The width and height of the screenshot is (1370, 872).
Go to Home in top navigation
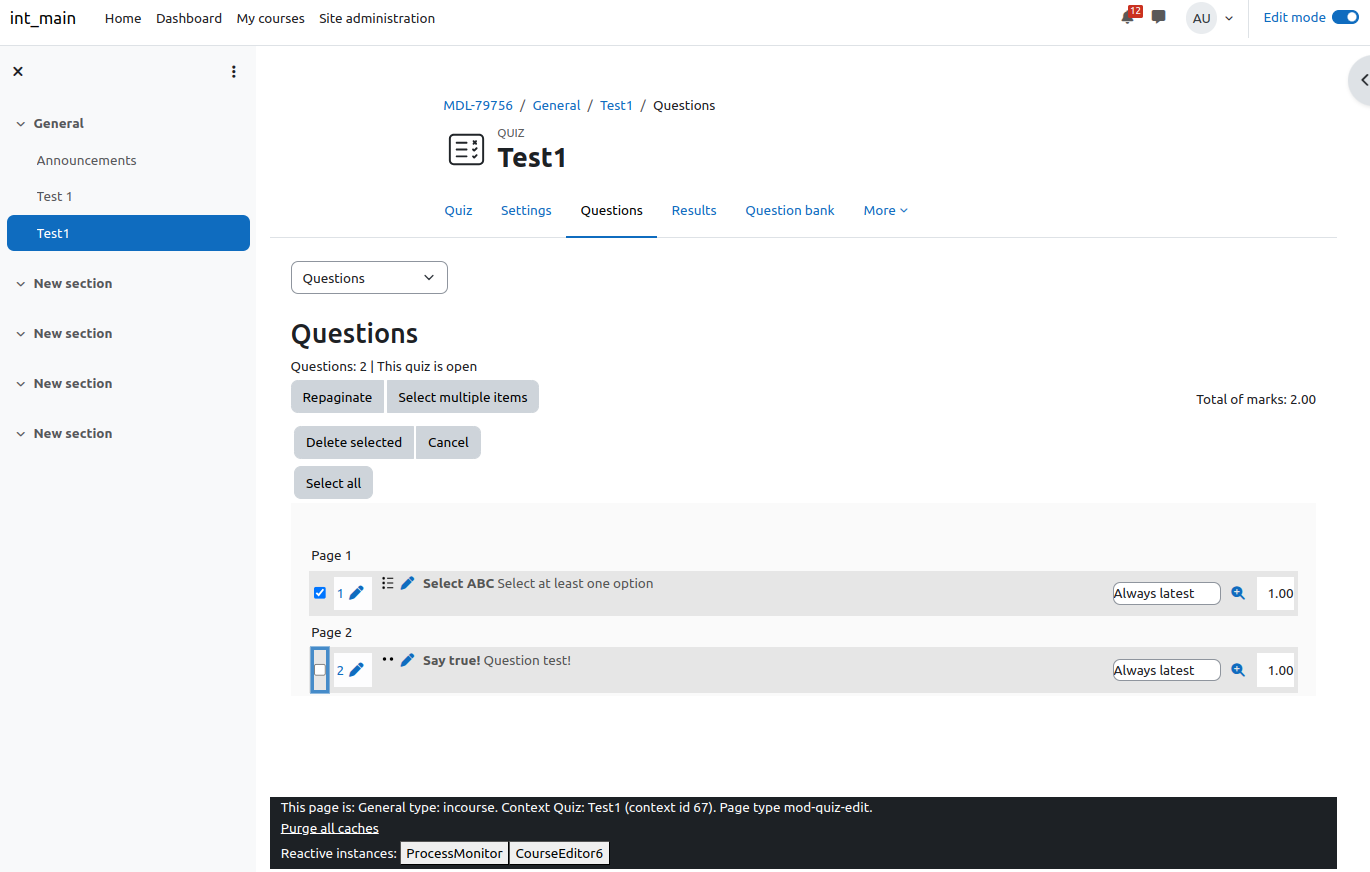[123, 18]
